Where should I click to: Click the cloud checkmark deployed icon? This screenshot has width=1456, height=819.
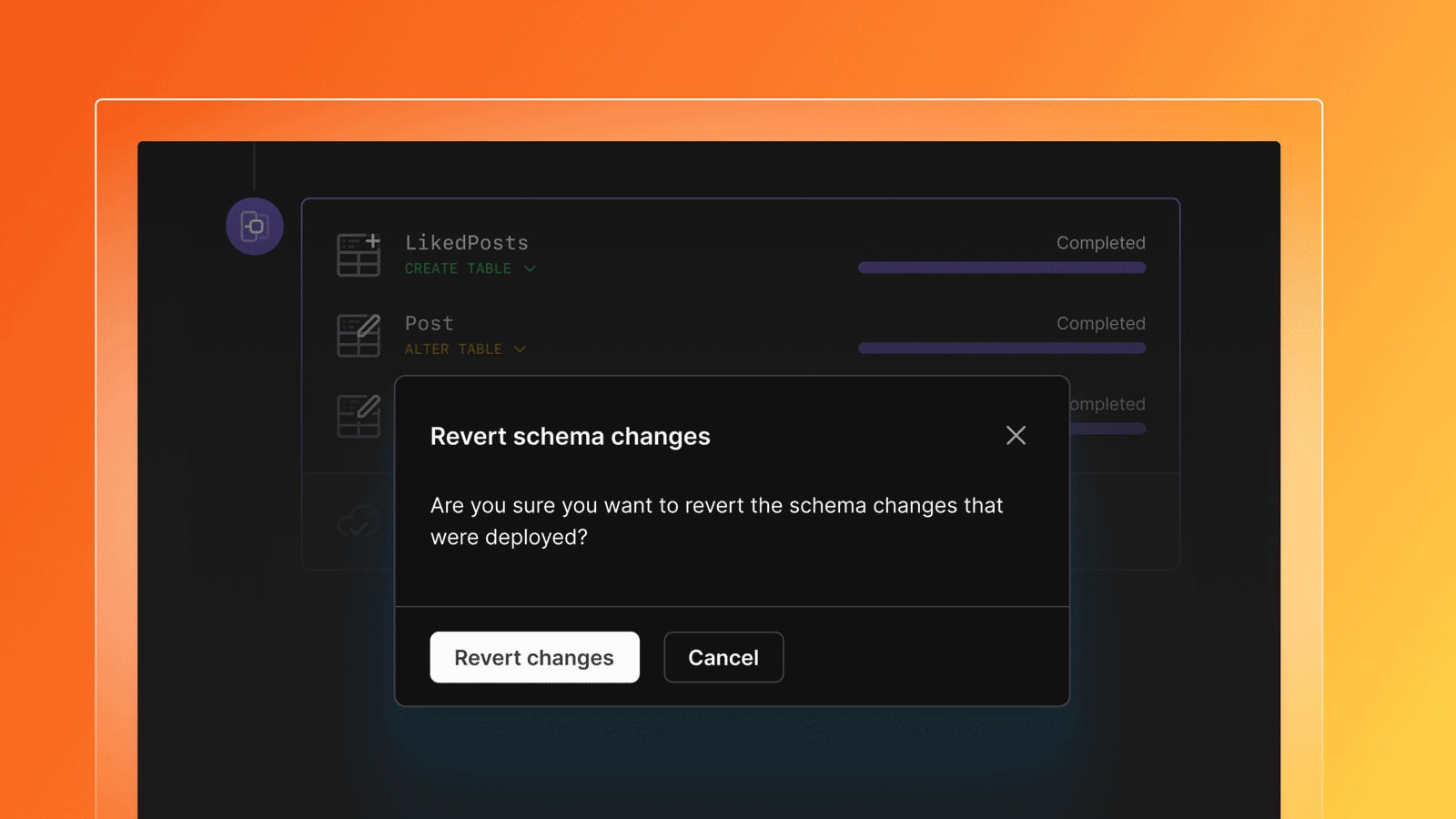359,522
